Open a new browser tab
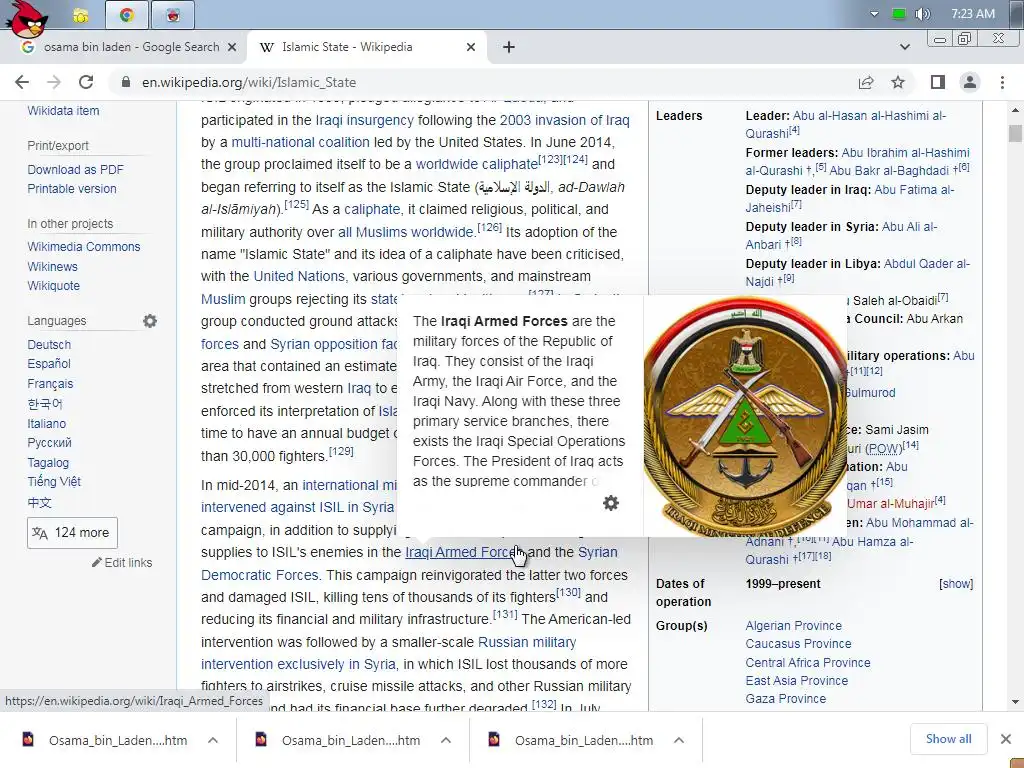Screen dimensions: 1024x768 (x=509, y=47)
